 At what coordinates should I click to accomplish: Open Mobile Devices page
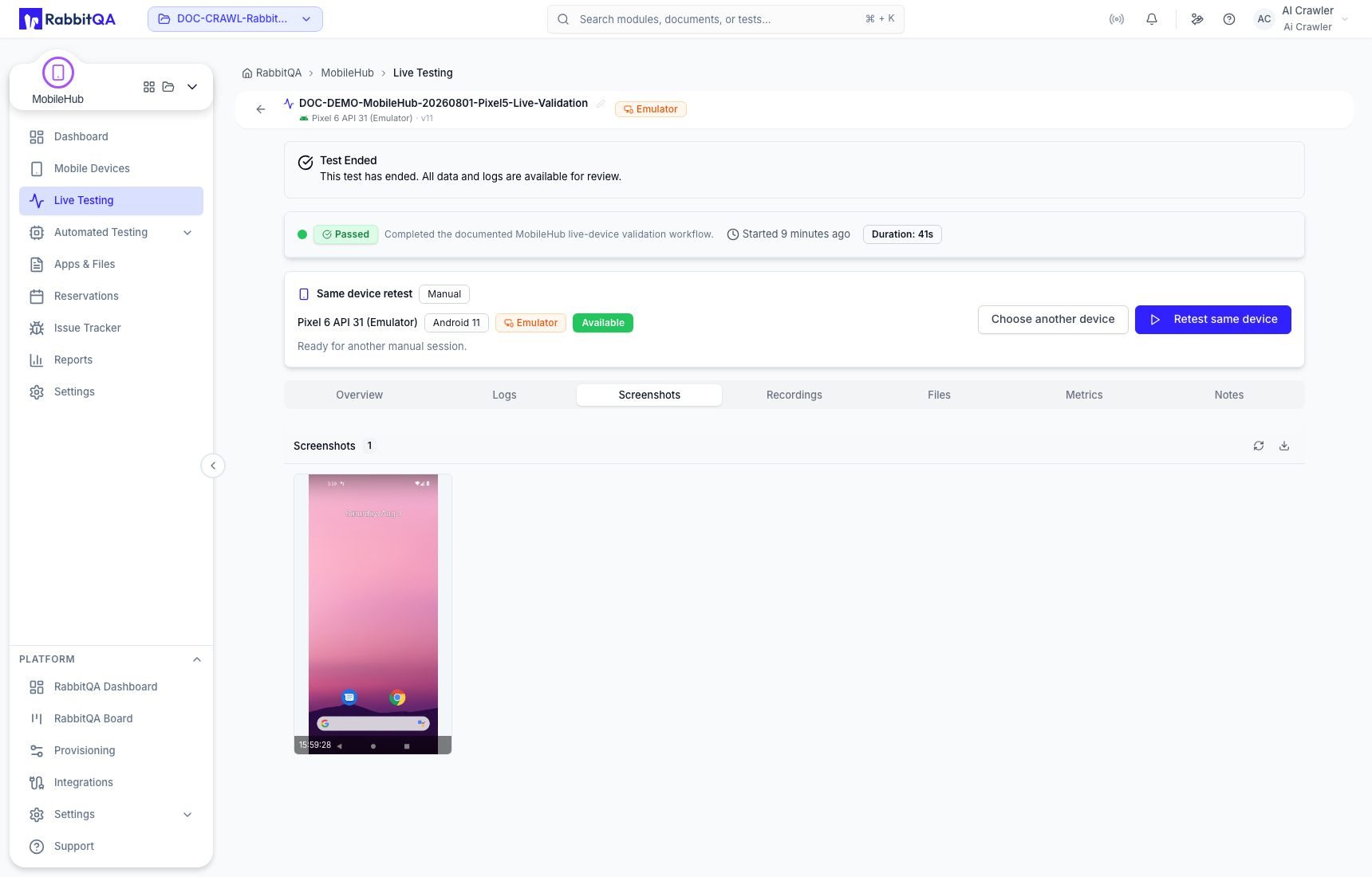pyautogui.click(x=111, y=168)
